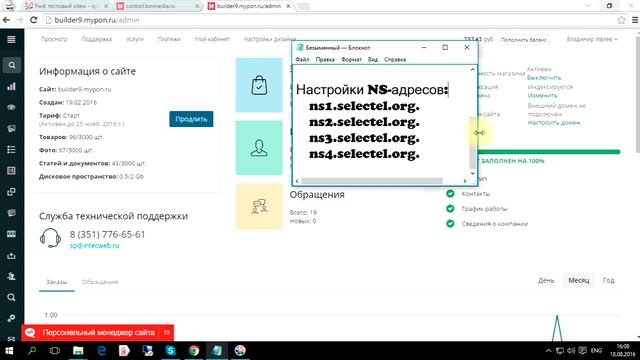Click the ns1.selectel.org. line in Notepad
Screen dimensions: 640x360
[x=364, y=106]
